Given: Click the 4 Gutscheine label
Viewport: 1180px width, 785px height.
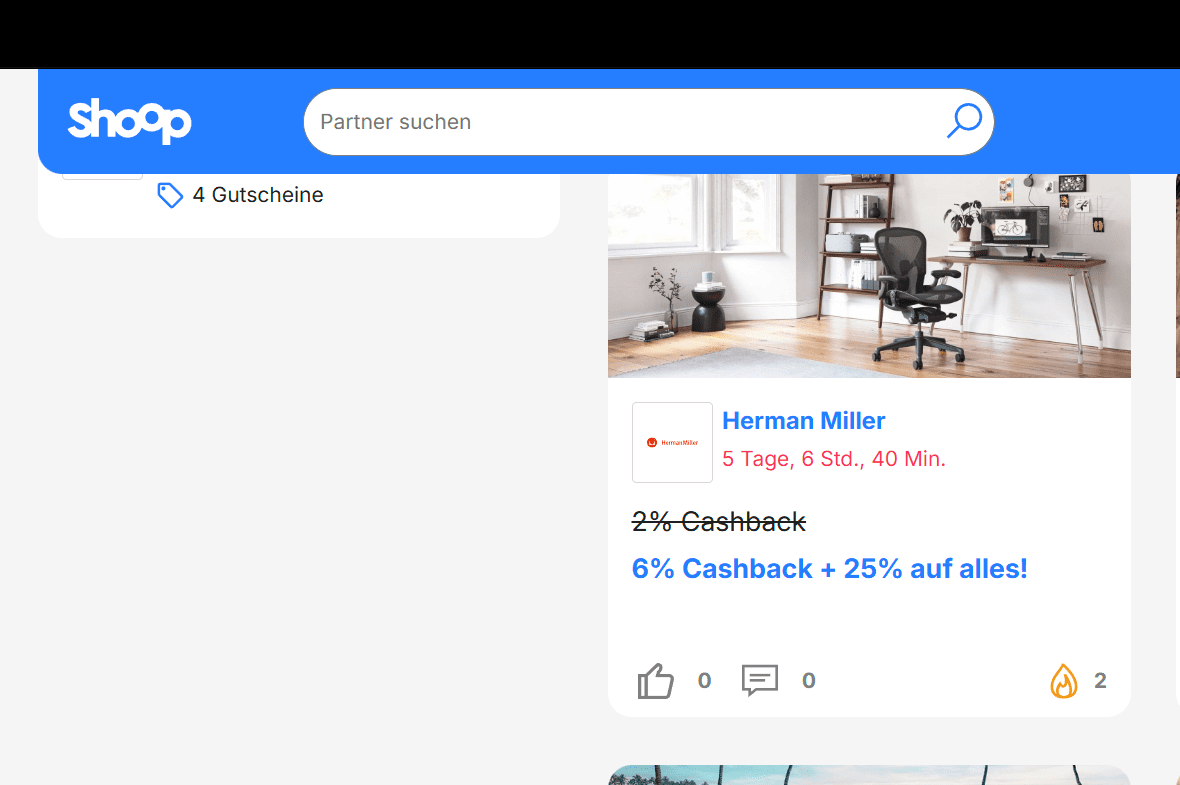Looking at the screenshot, I should [258, 195].
